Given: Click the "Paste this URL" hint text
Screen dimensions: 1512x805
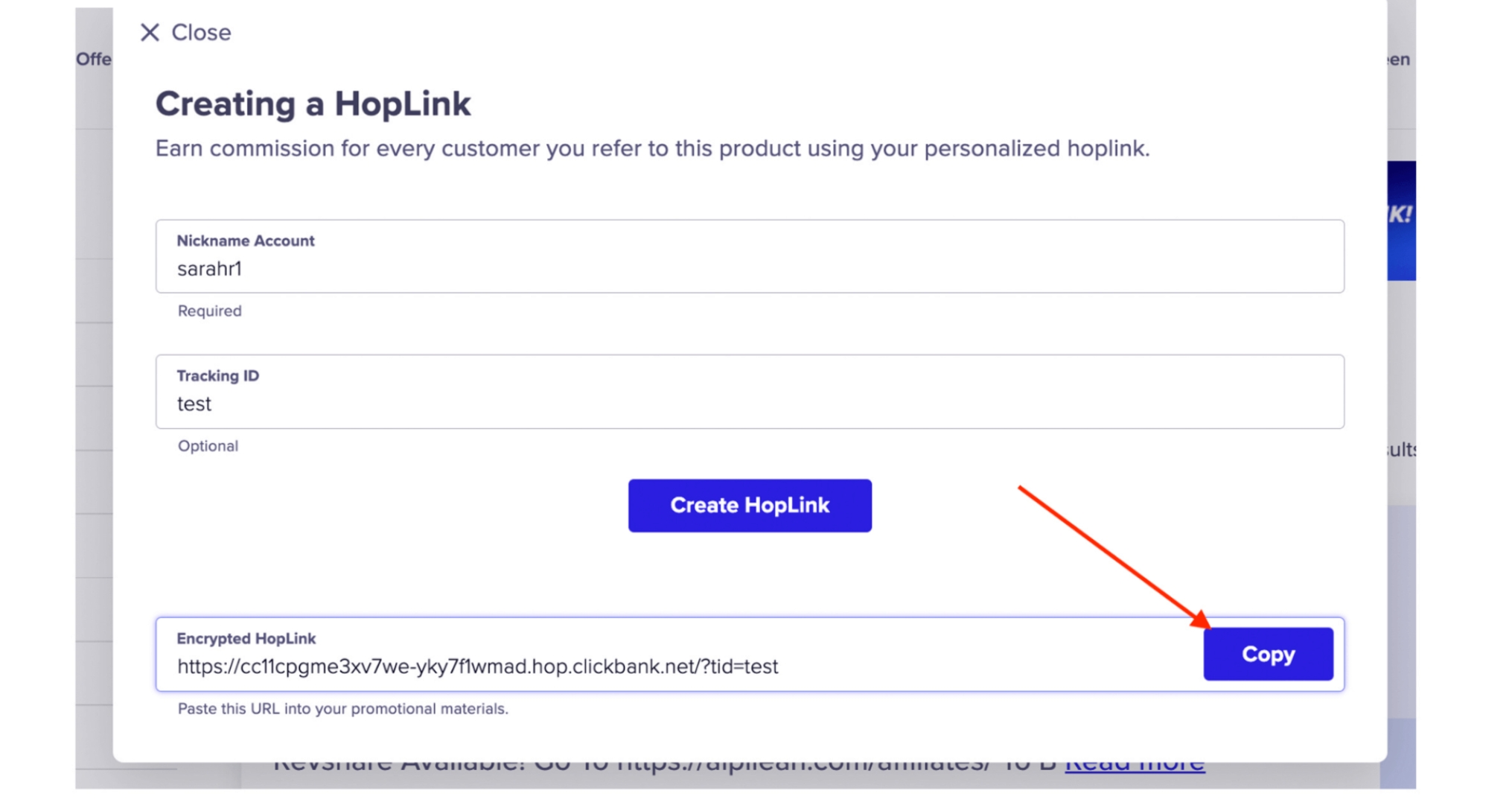Looking at the screenshot, I should pos(342,709).
